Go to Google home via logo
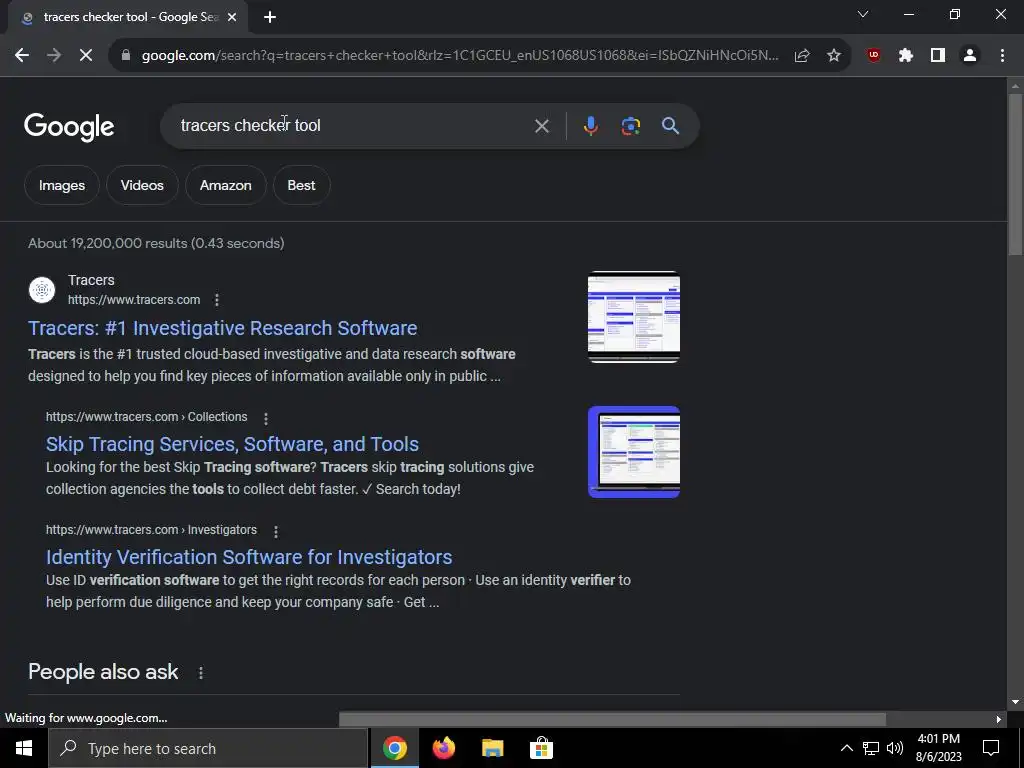This screenshot has height=768, width=1024. pyautogui.click(x=69, y=127)
